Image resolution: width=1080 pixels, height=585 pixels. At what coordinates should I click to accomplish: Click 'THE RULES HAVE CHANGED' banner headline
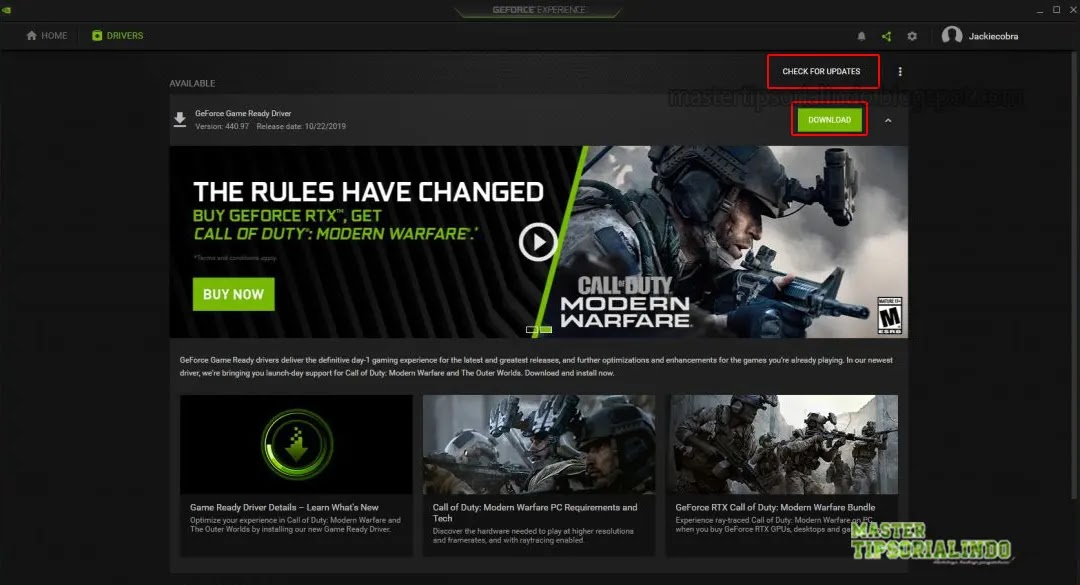[368, 192]
